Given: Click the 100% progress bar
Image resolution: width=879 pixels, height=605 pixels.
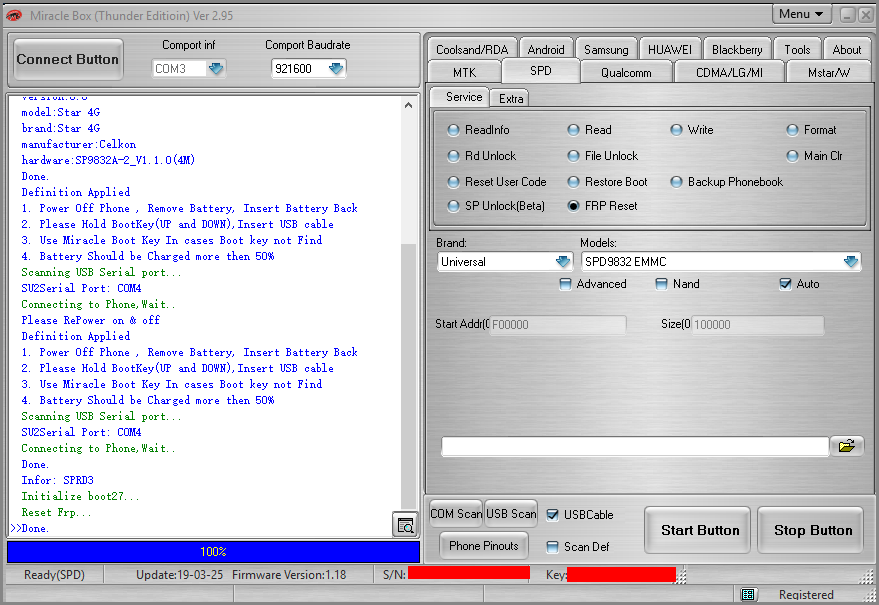Looking at the screenshot, I should tap(213, 552).
